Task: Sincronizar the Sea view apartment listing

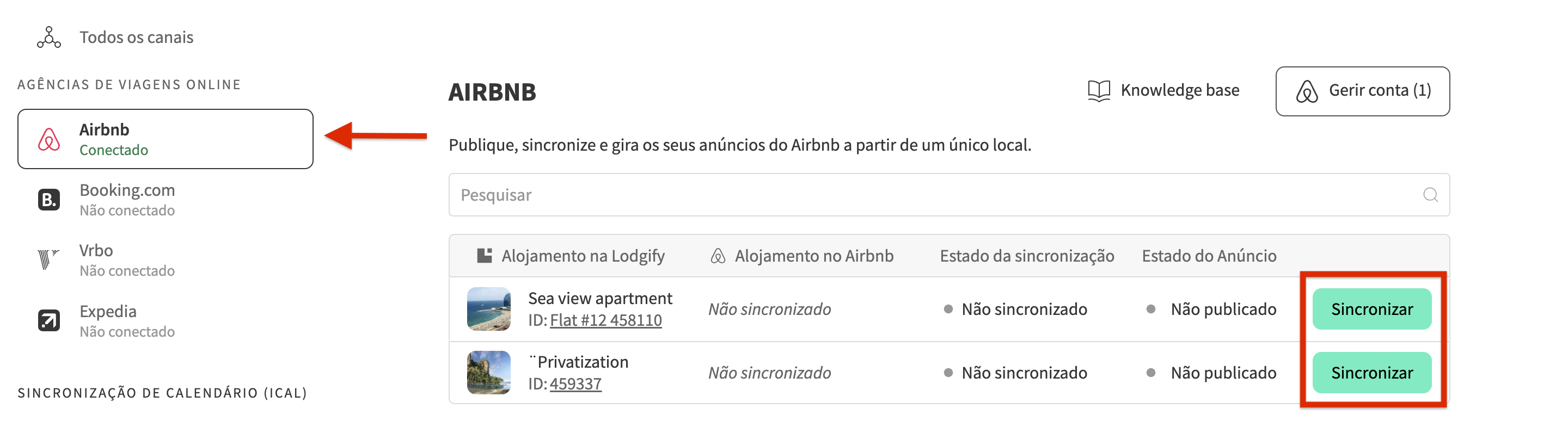Action: [1372, 309]
